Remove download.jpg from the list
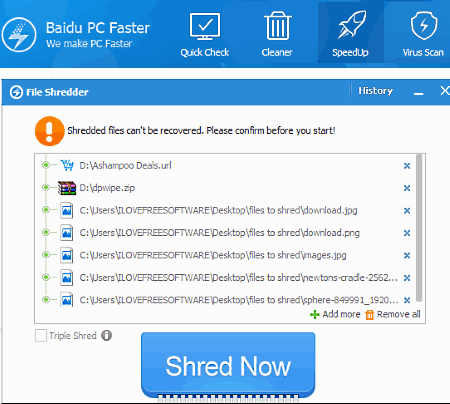This screenshot has width=450, height=404. pos(407,211)
